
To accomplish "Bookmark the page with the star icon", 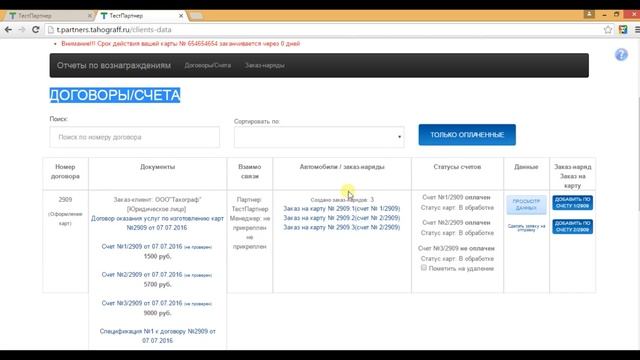I will [608, 30].
